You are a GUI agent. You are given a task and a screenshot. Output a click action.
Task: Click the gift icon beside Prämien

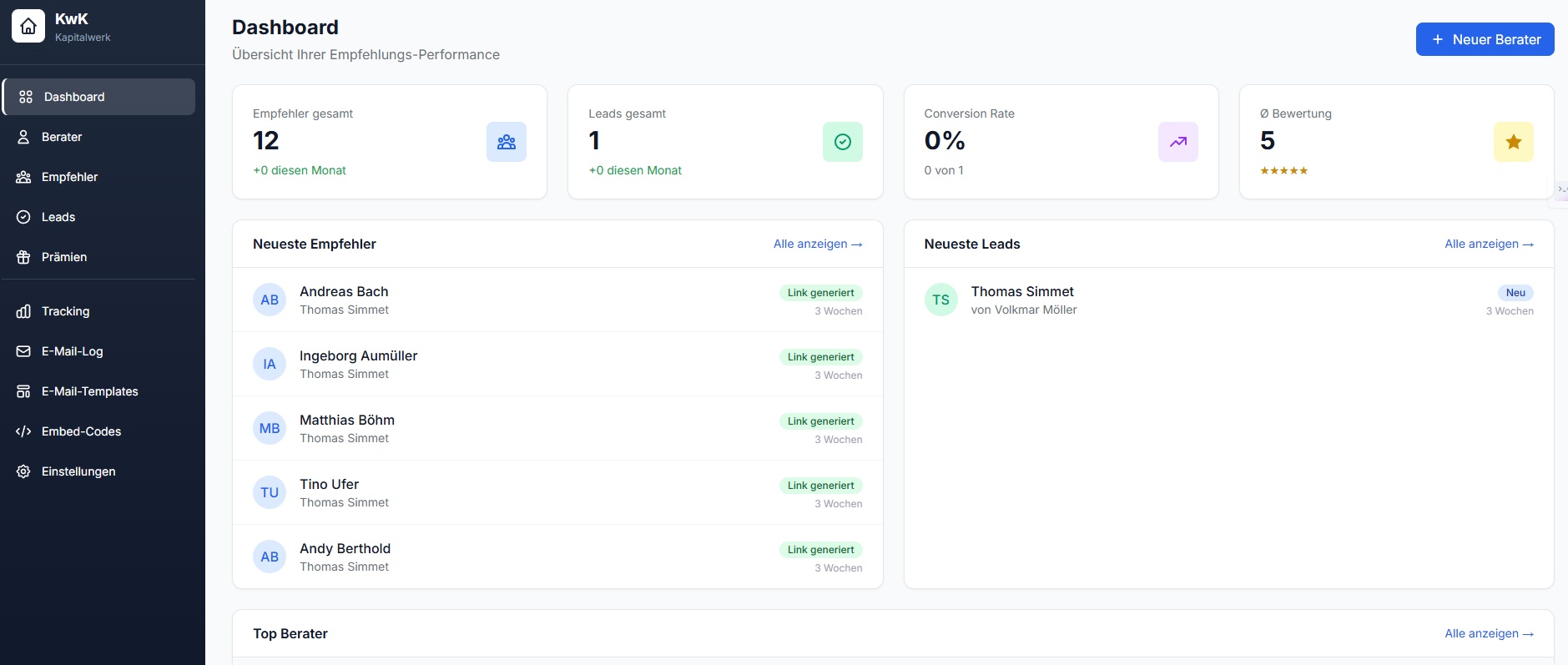click(x=23, y=257)
